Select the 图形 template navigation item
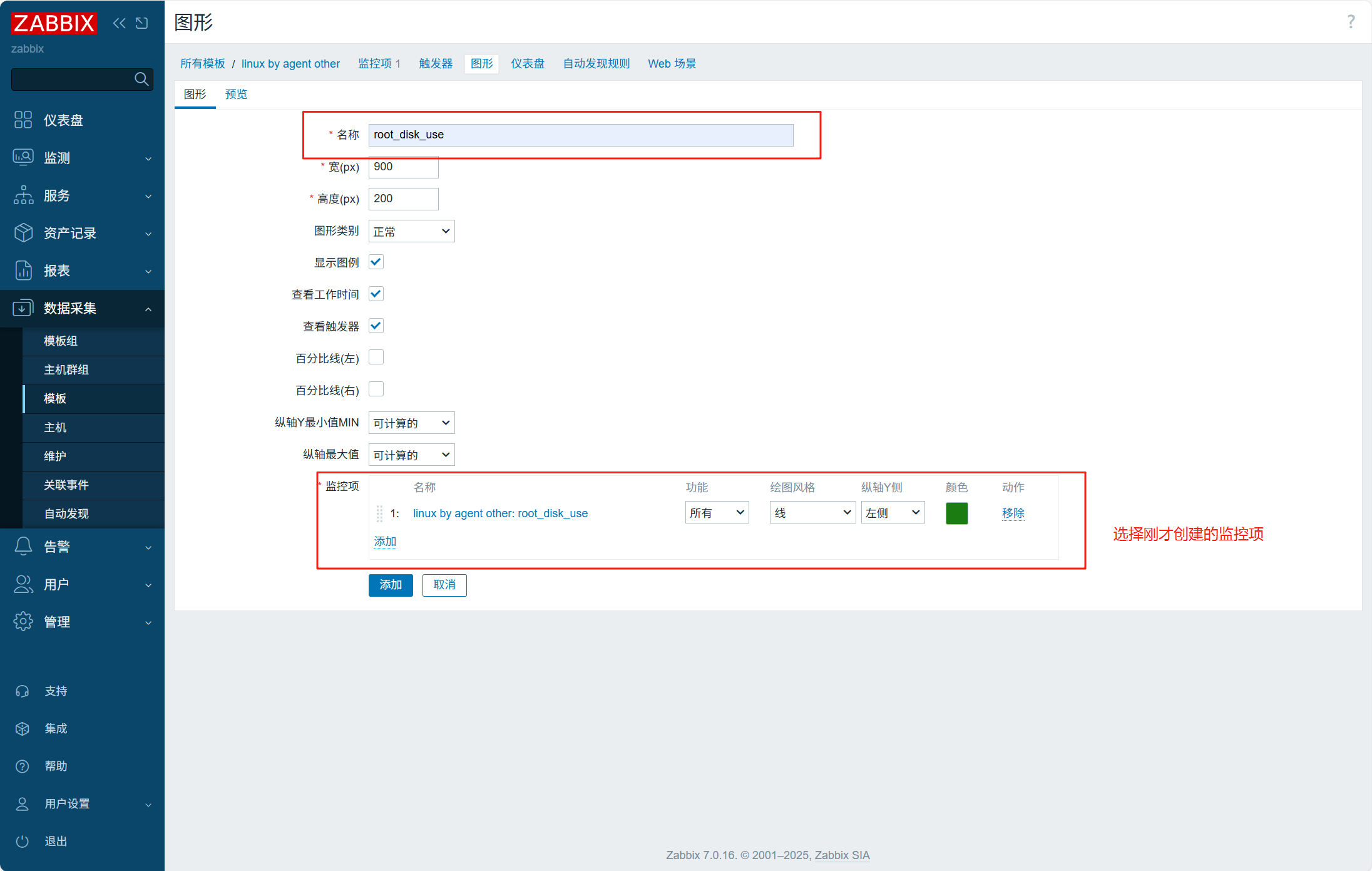Image resolution: width=1372 pixels, height=871 pixels. pyautogui.click(x=481, y=63)
